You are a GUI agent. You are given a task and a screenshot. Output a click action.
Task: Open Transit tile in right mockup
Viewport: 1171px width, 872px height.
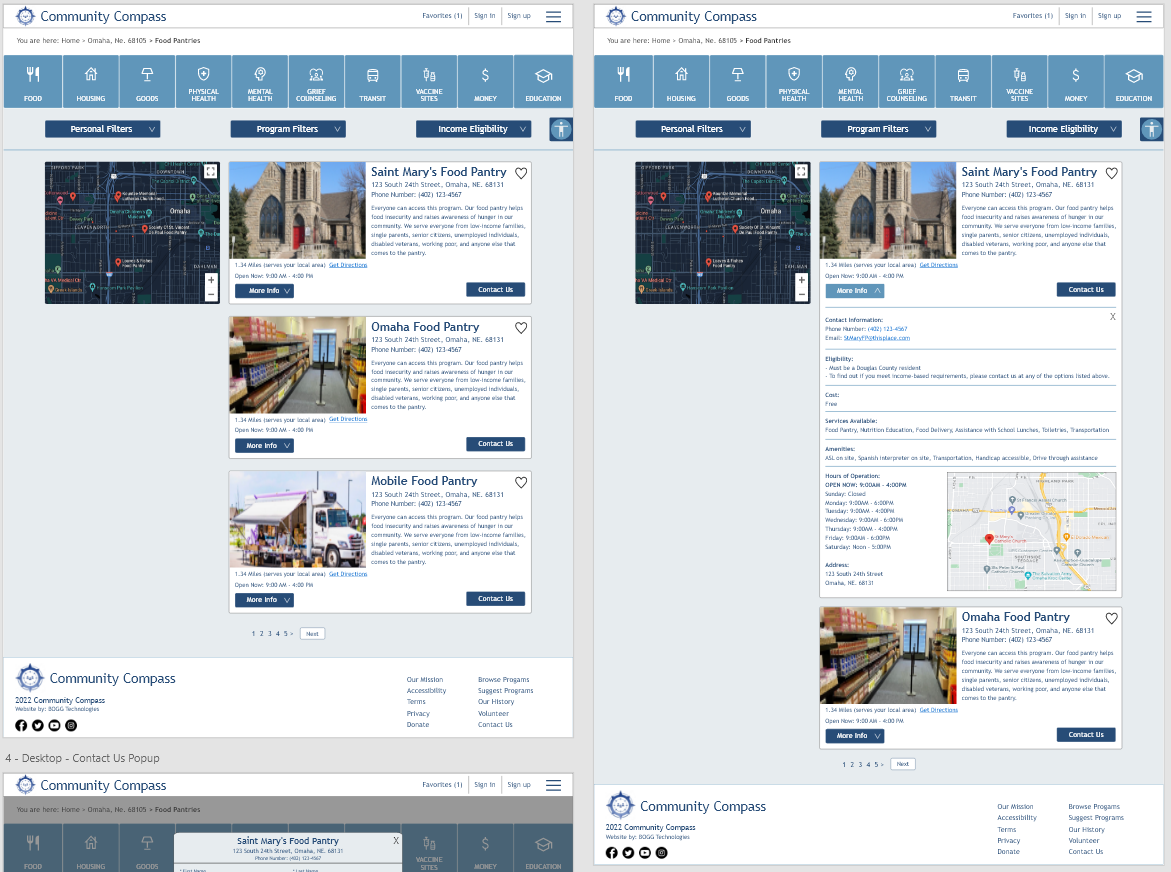[963, 81]
